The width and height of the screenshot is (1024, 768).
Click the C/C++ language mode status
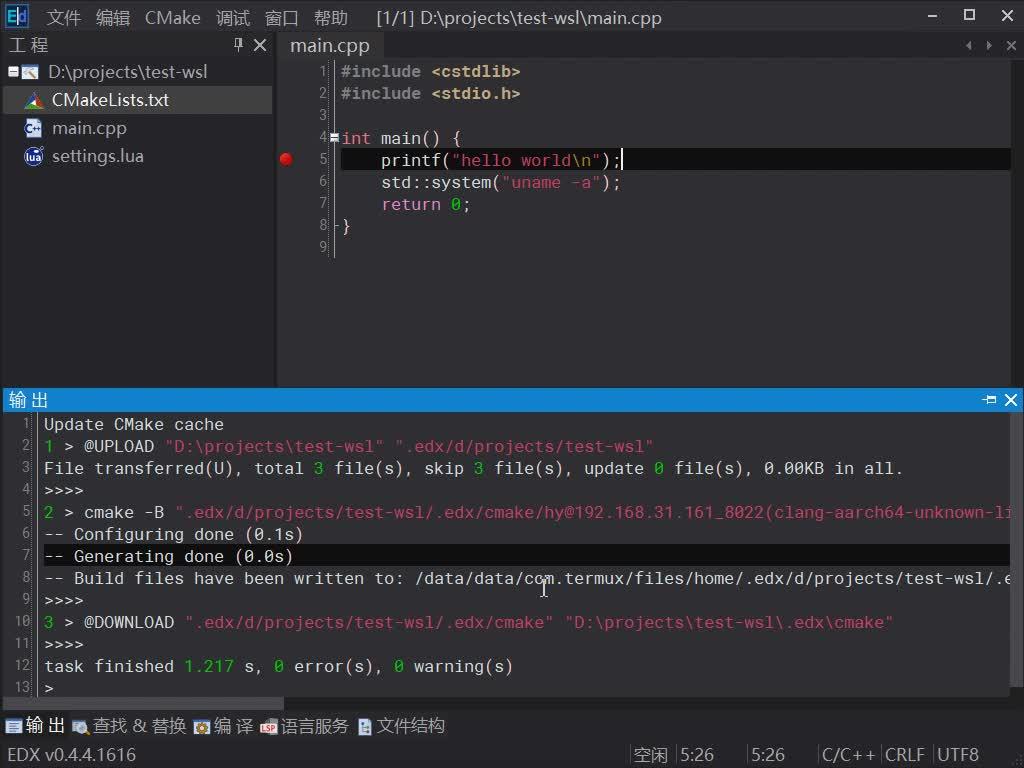coord(848,755)
